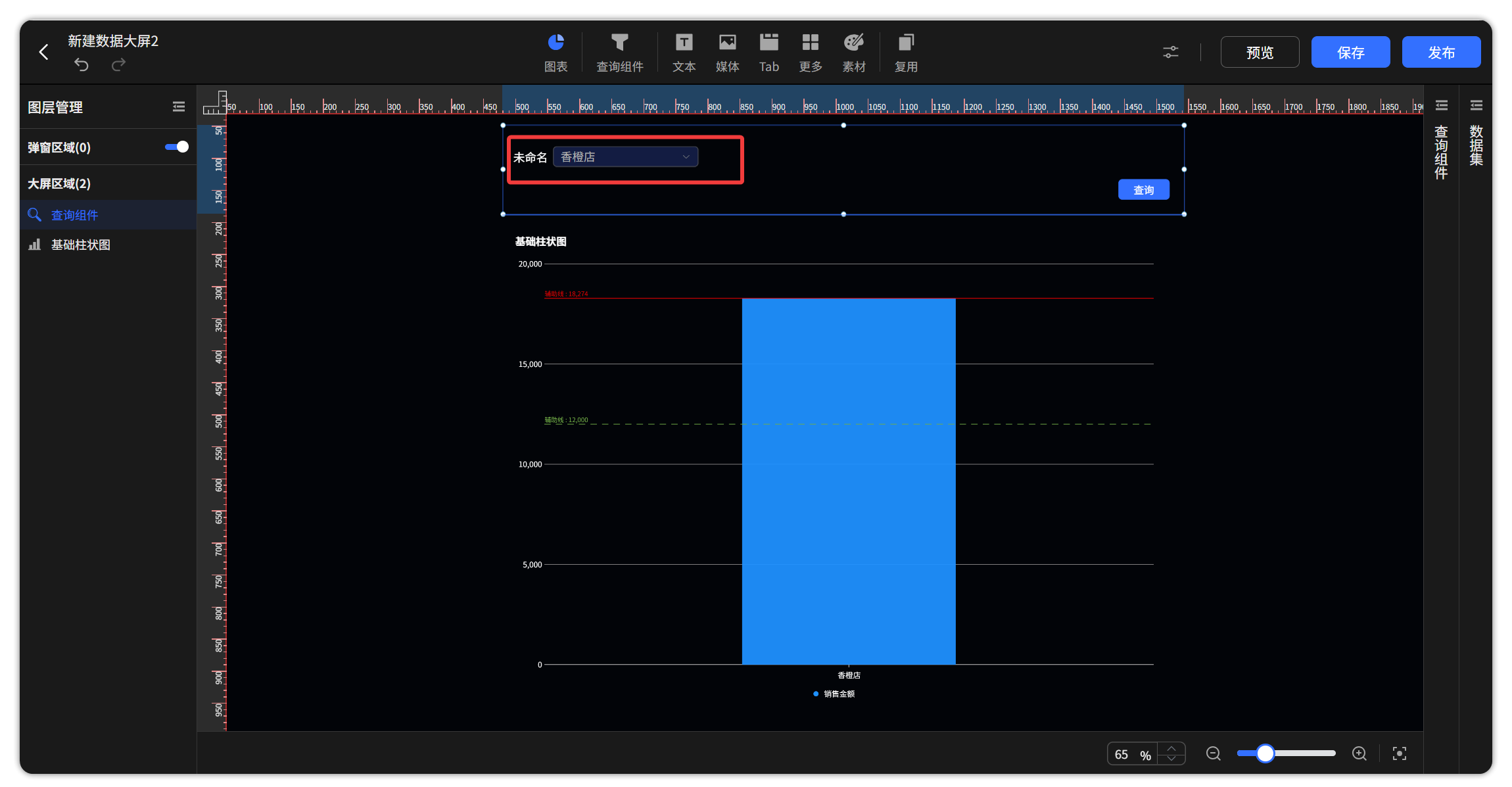The width and height of the screenshot is (1512, 787).
Task: Open the 媒体 media tool
Action: [x=727, y=53]
